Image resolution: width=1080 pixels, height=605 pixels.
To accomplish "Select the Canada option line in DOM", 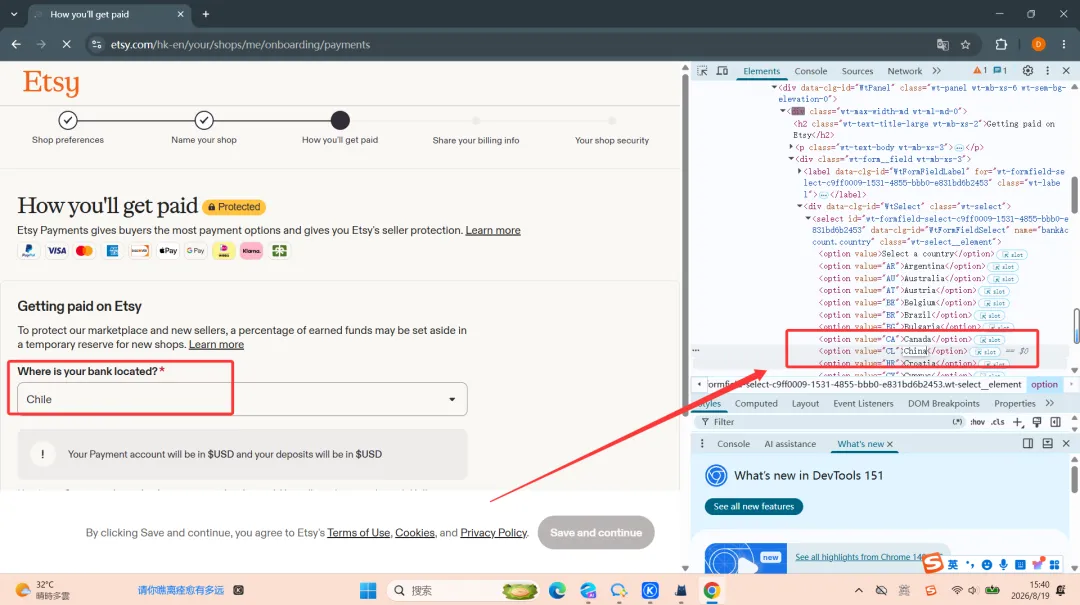I will pos(895,340).
